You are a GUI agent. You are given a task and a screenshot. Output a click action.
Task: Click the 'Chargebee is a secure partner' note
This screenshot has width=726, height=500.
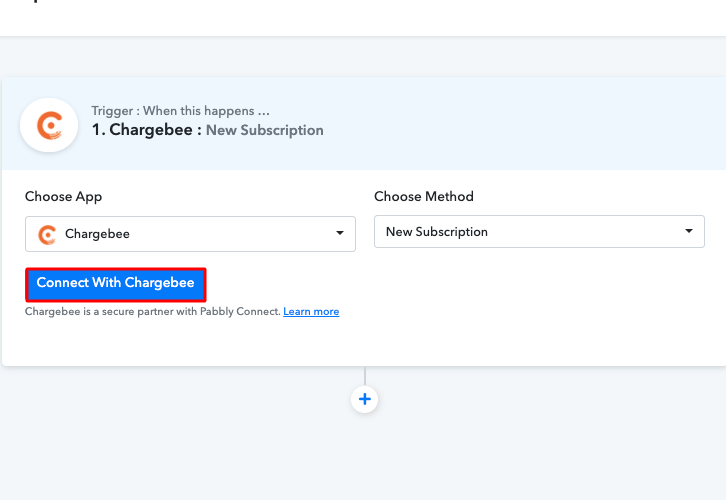point(153,312)
